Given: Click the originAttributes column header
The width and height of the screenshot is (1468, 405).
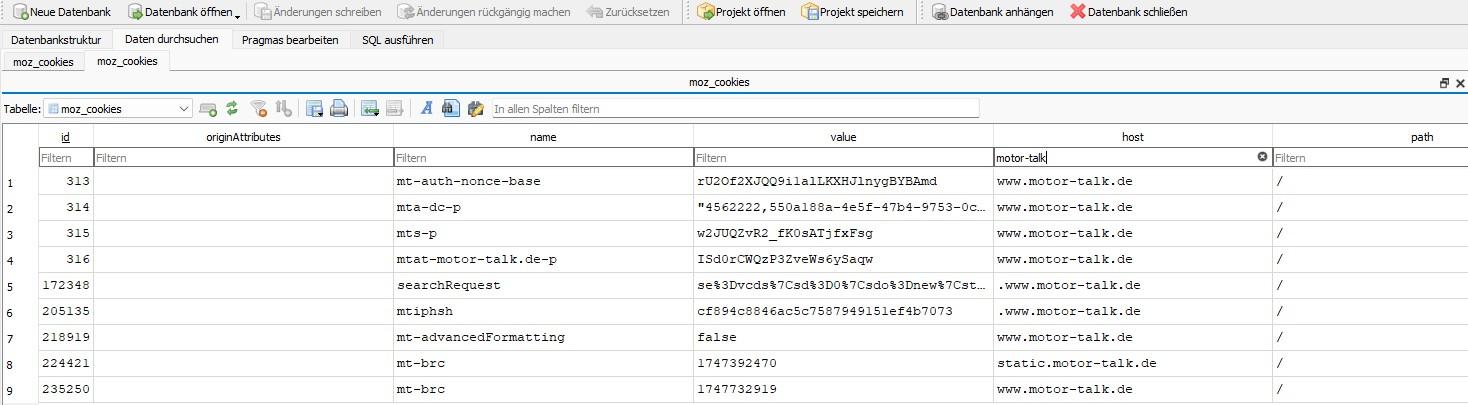Looking at the screenshot, I should [x=243, y=136].
